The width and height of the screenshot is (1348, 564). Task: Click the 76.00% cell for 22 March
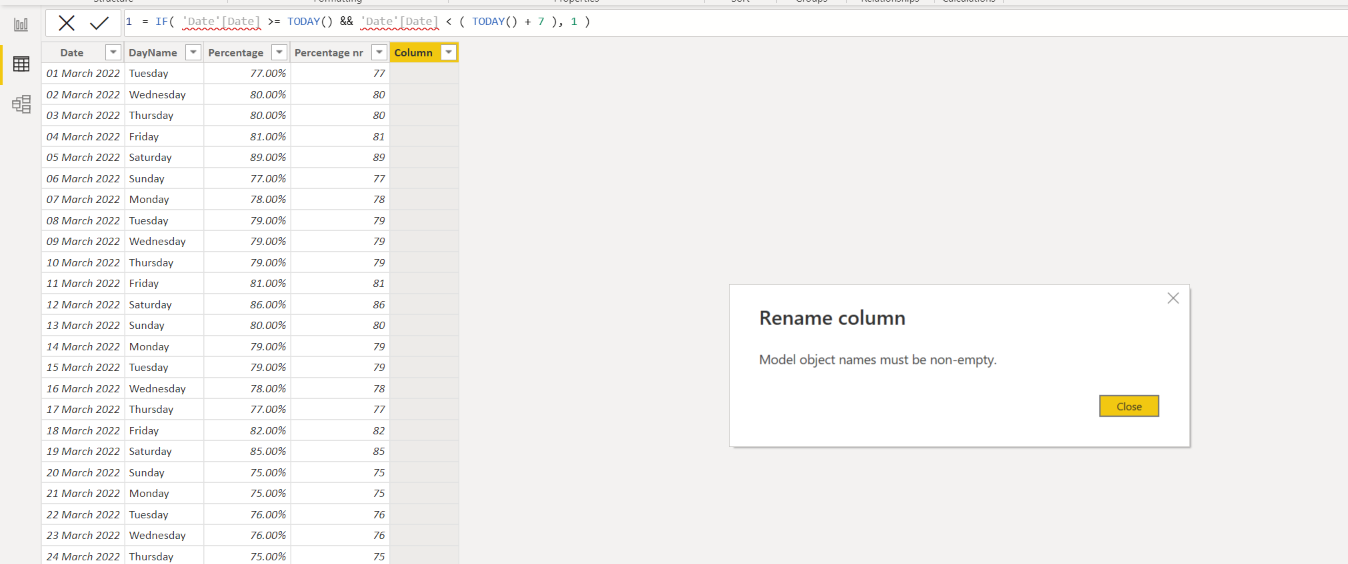click(x=247, y=514)
